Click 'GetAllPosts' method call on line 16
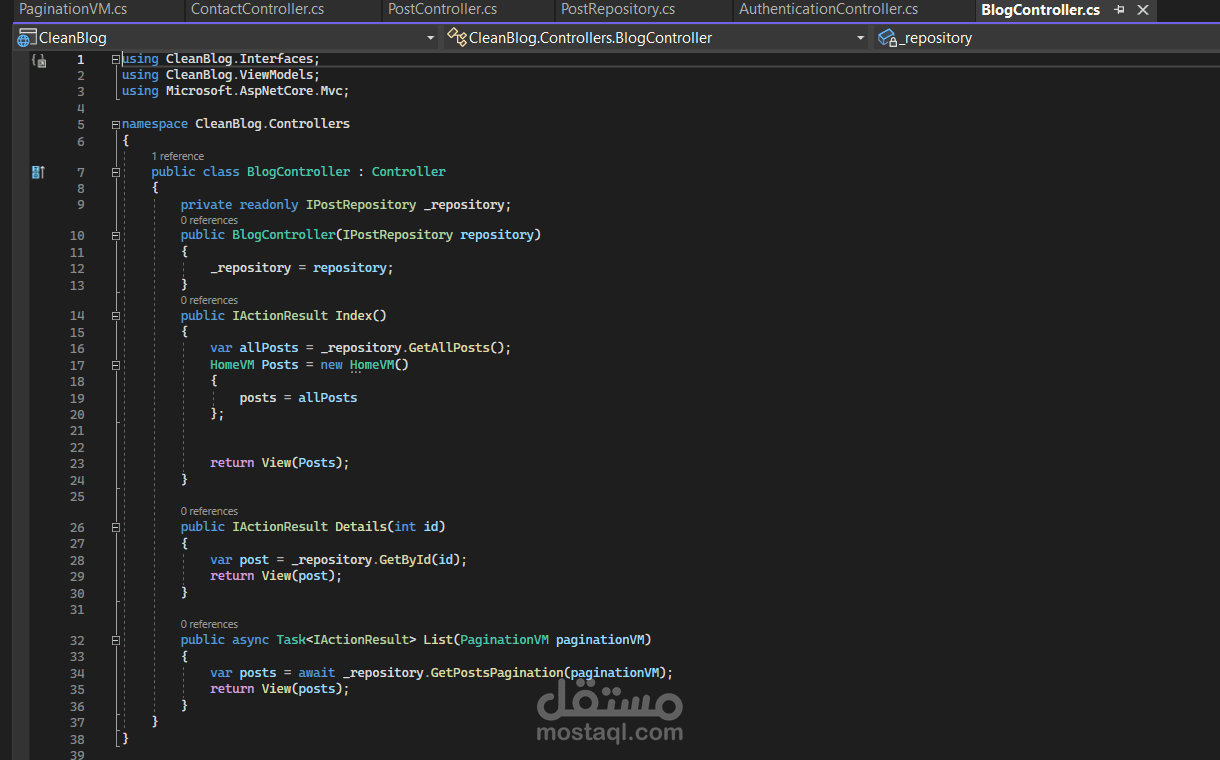Image resolution: width=1220 pixels, height=760 pixels. [x=449, y=348]
